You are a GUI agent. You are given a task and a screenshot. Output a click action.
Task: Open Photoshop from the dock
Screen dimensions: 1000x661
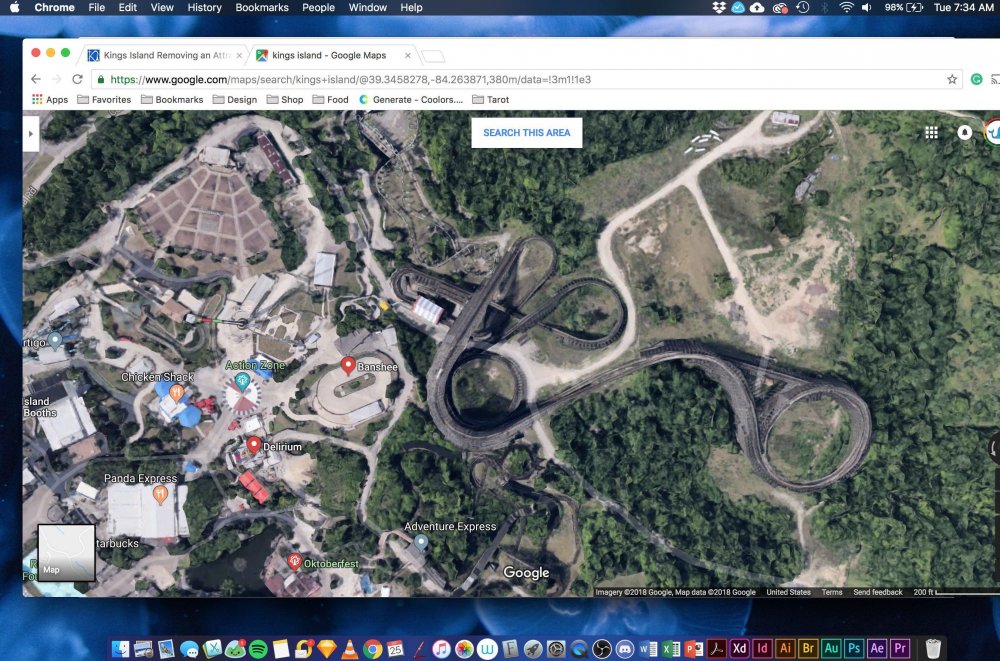[855, 649]
